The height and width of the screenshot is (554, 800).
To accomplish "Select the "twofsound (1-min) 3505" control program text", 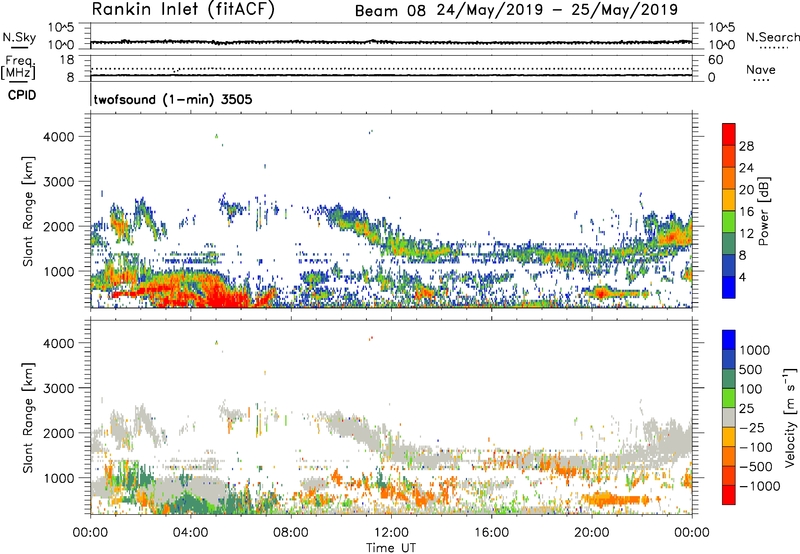I will click(173, 99).
